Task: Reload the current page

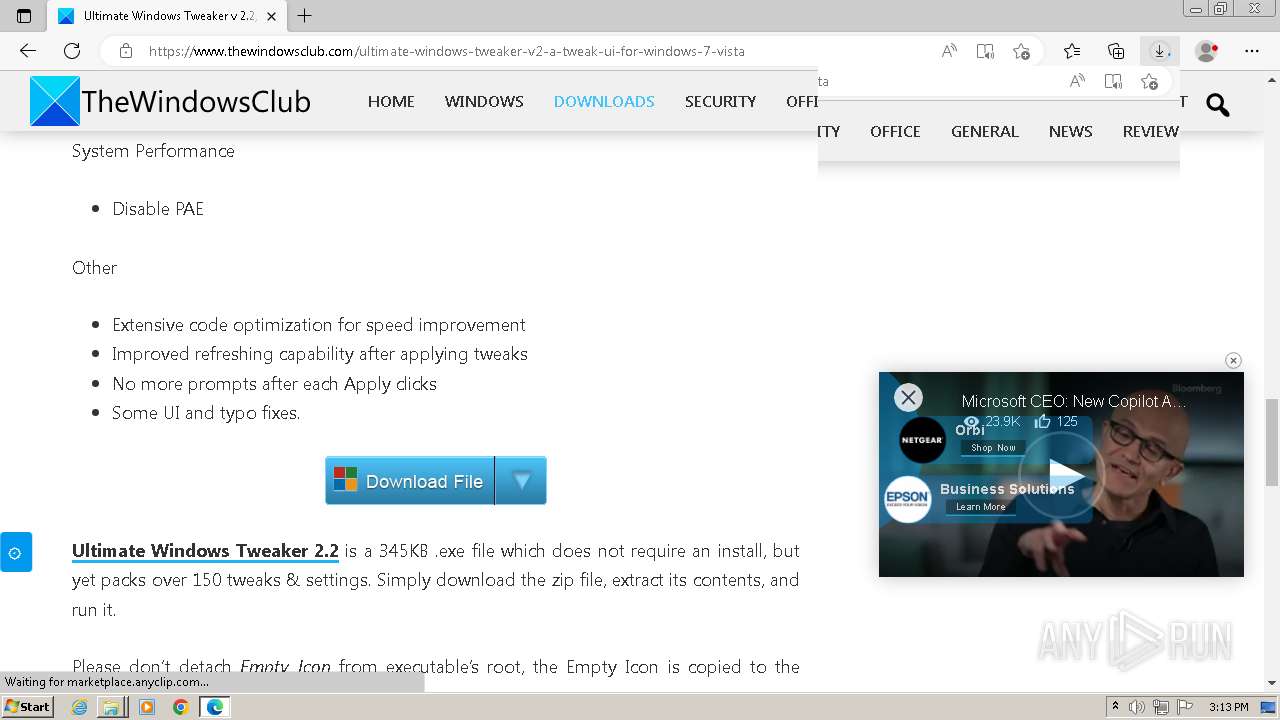Action: coord(72,51)
